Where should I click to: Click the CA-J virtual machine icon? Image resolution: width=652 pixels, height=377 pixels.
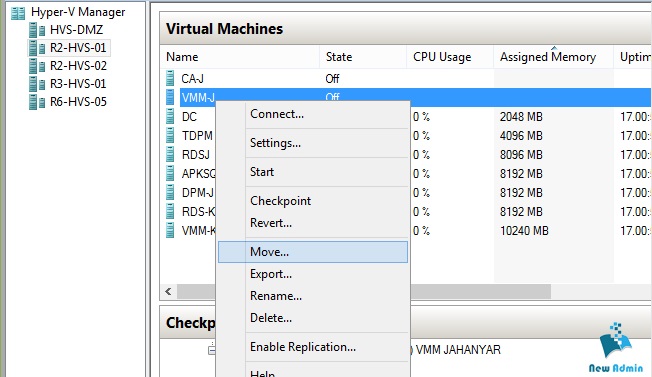[x=170, y=78]
